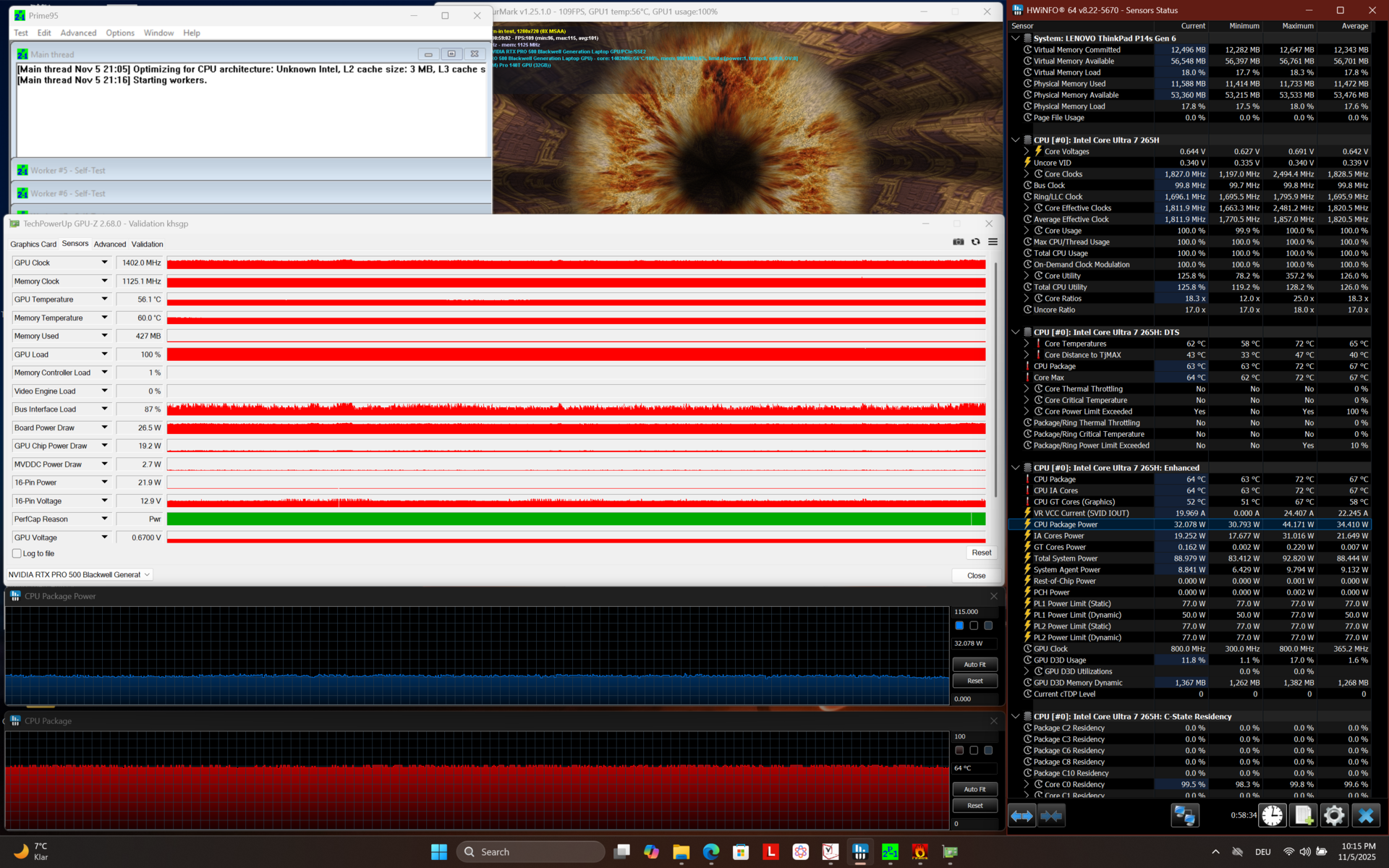
Task: Click HWiNFO log file sheet icon
Action: coord(1303,816)
